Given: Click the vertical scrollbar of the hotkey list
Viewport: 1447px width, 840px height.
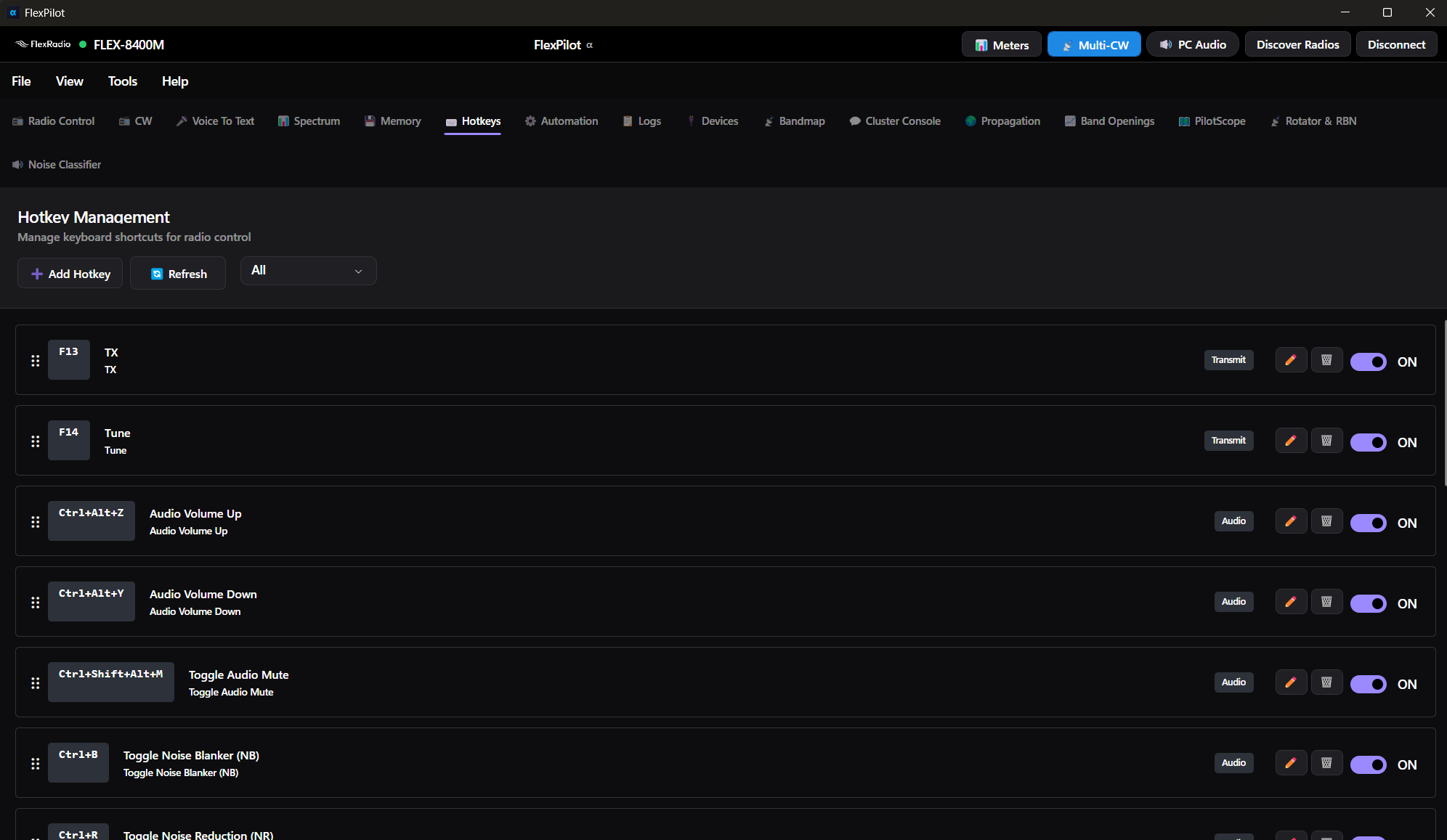Looking at the screenshot, I should 1444,403.
